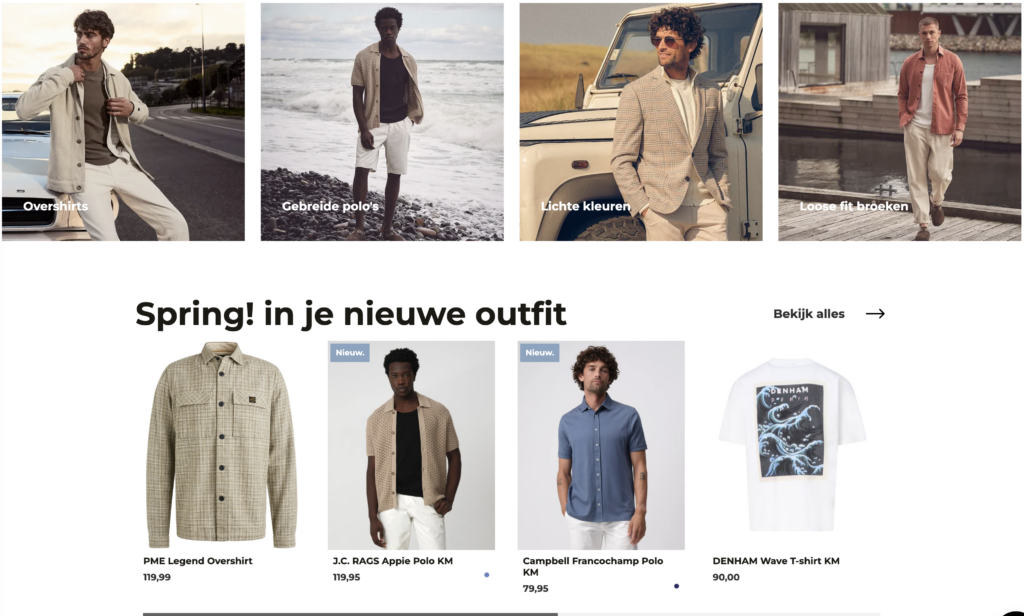Click the J.C. RAGS Appie Polo KM title
The height and width of the screenshot is (616, 1024).
[392, 560]
